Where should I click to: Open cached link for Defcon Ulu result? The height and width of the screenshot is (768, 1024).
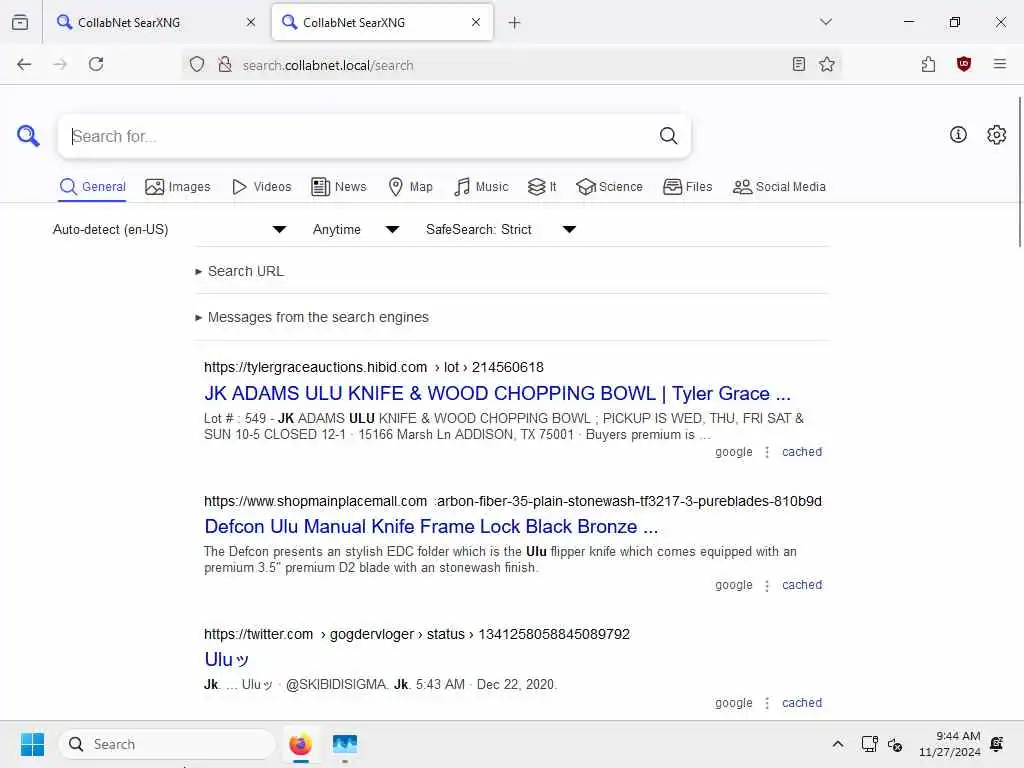(802, 585)
